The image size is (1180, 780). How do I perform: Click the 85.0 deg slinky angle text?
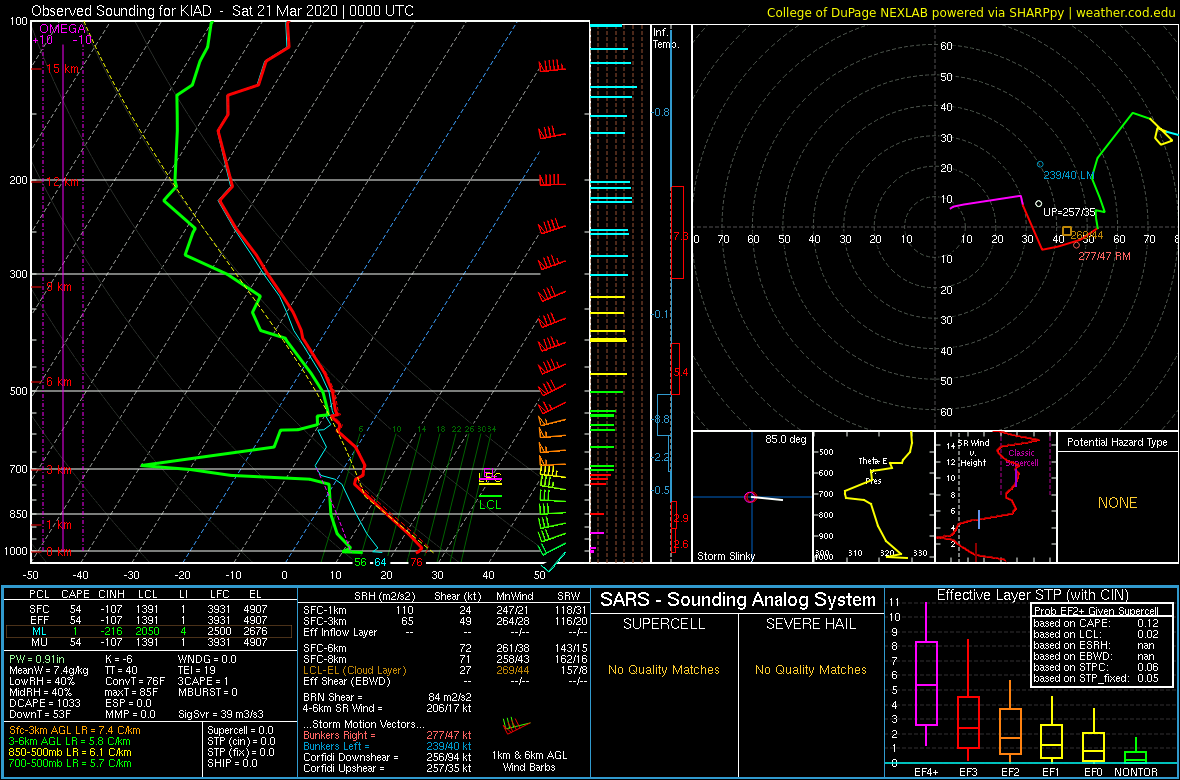click(786, 438)
